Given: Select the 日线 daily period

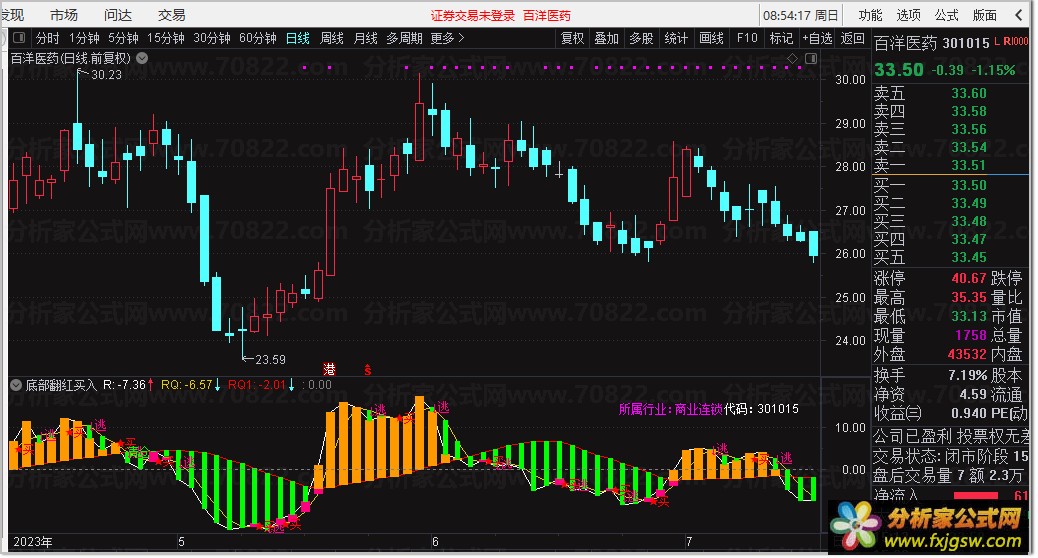Looking at the screenshot, I should coord(298,38).
